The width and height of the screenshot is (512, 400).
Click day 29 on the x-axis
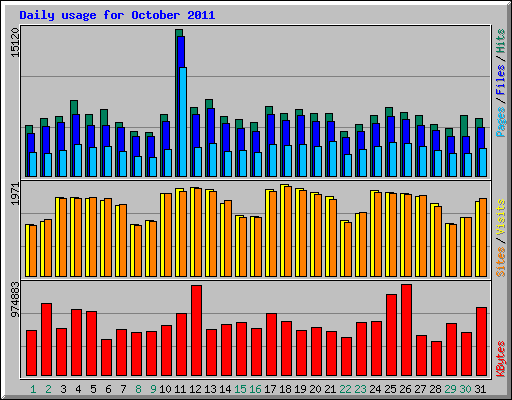pyautogui.click(x=450, y=389)
